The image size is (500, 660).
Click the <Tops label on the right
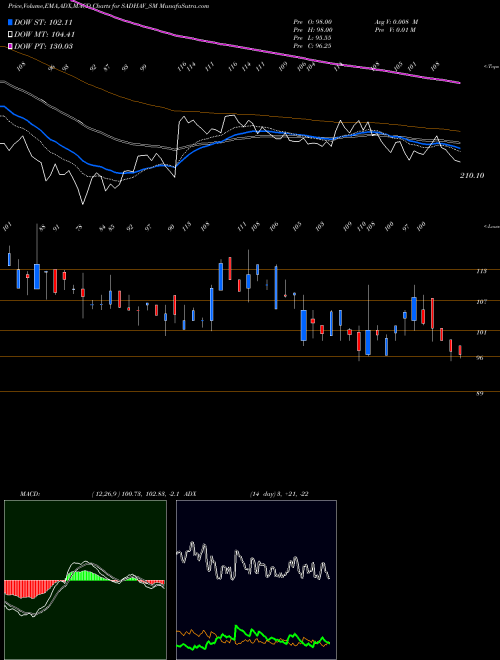(491, 67)
